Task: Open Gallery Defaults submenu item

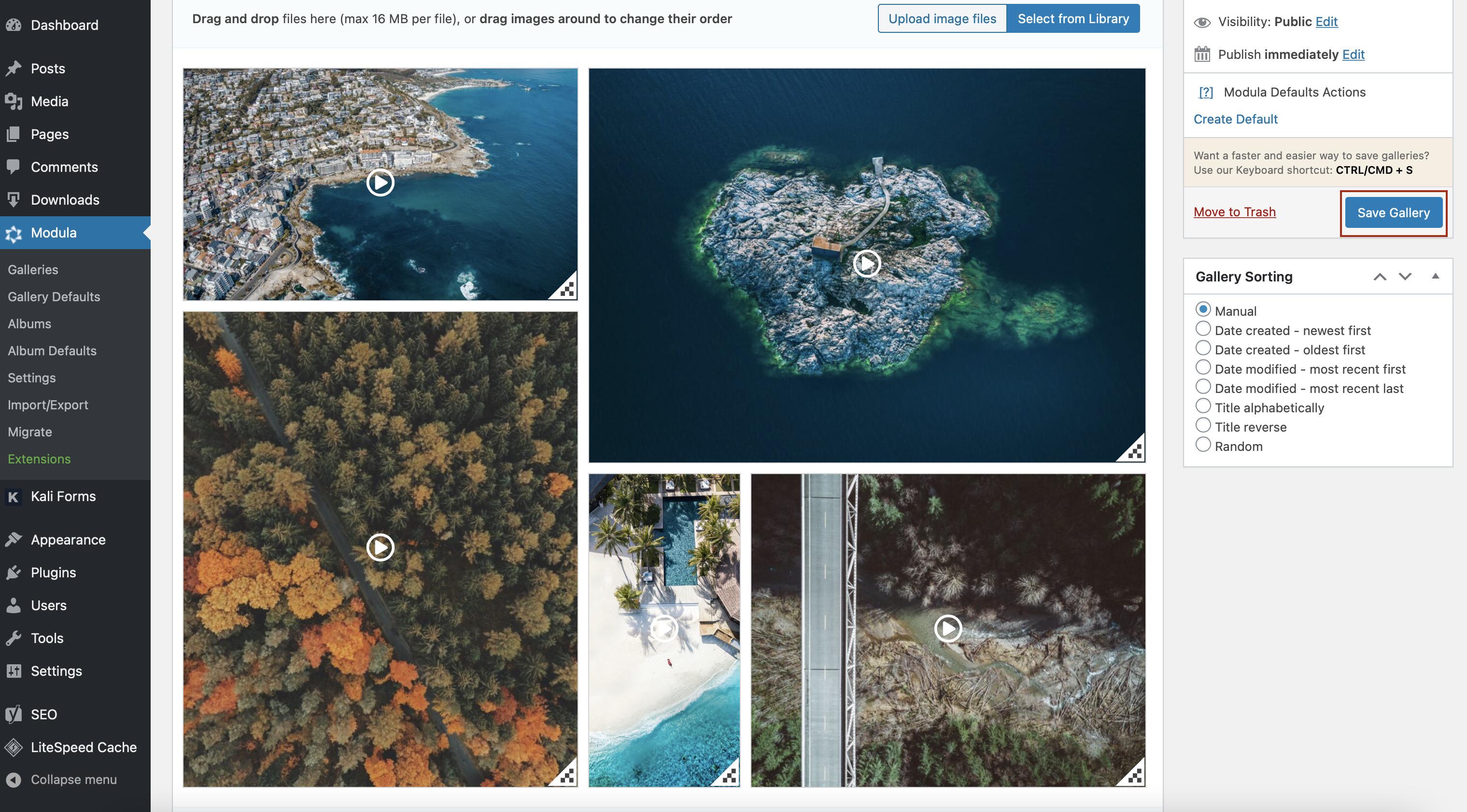Action: point(54,297)
